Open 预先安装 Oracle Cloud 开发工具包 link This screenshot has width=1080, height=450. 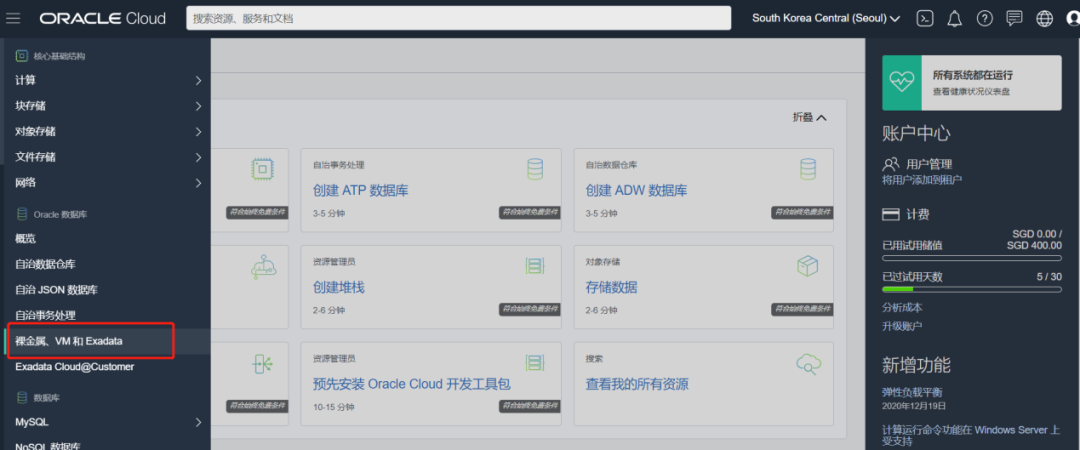pyautogui.click(x=412, y=384)
